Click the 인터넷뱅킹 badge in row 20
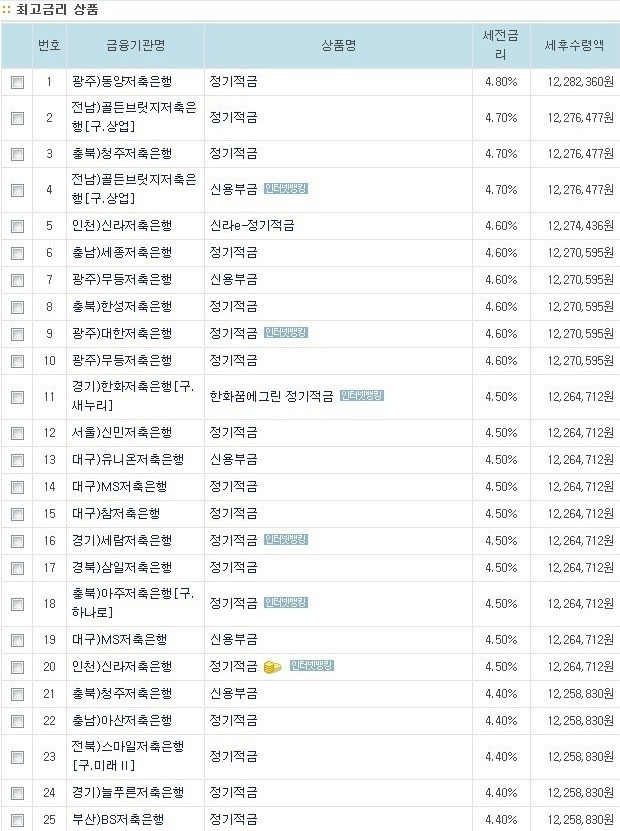This screenshot has width=620, height=831. pyautogui.click(x=312, y=666)
